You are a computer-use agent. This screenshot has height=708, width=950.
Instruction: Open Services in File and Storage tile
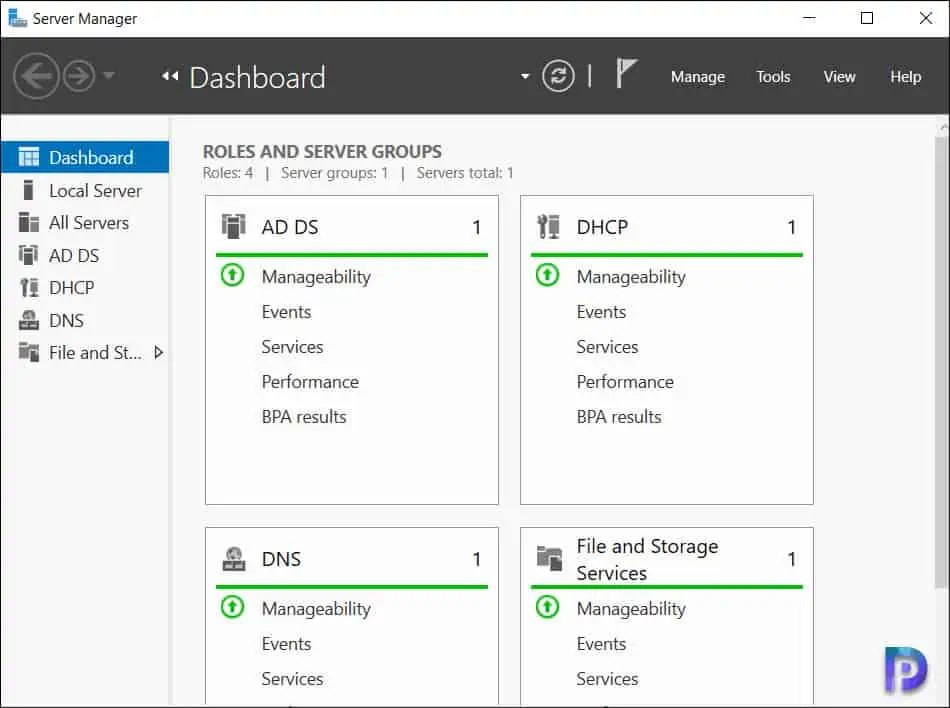[x=607, y=679]
